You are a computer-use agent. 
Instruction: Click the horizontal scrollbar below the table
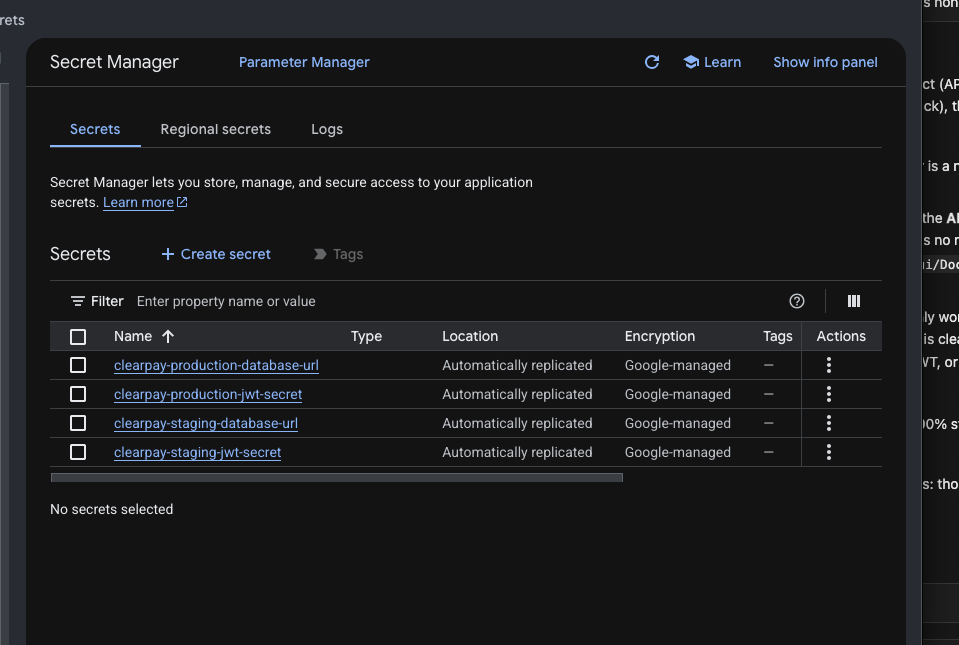(x=337, y=477)
